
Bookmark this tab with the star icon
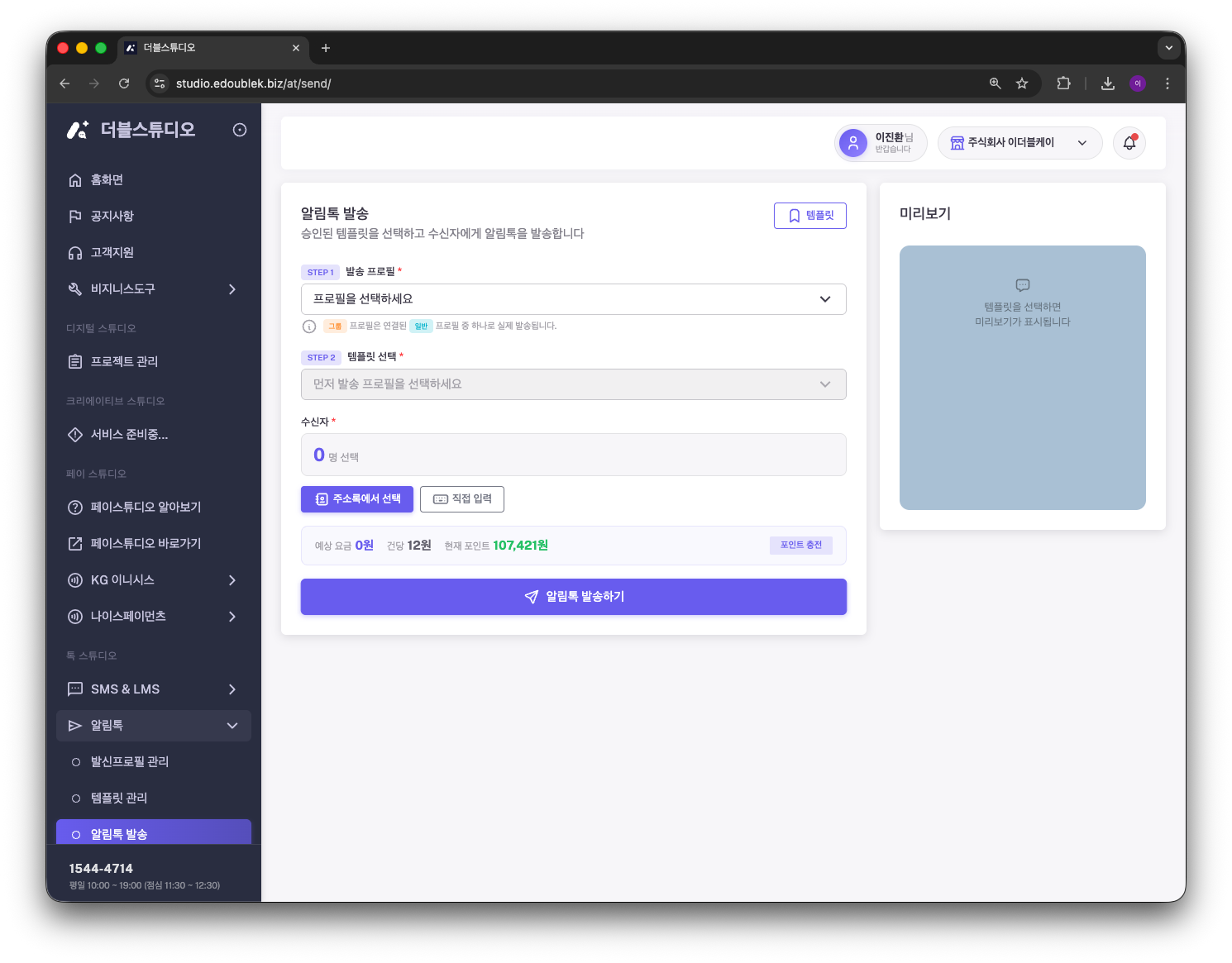click(1022, 83)
